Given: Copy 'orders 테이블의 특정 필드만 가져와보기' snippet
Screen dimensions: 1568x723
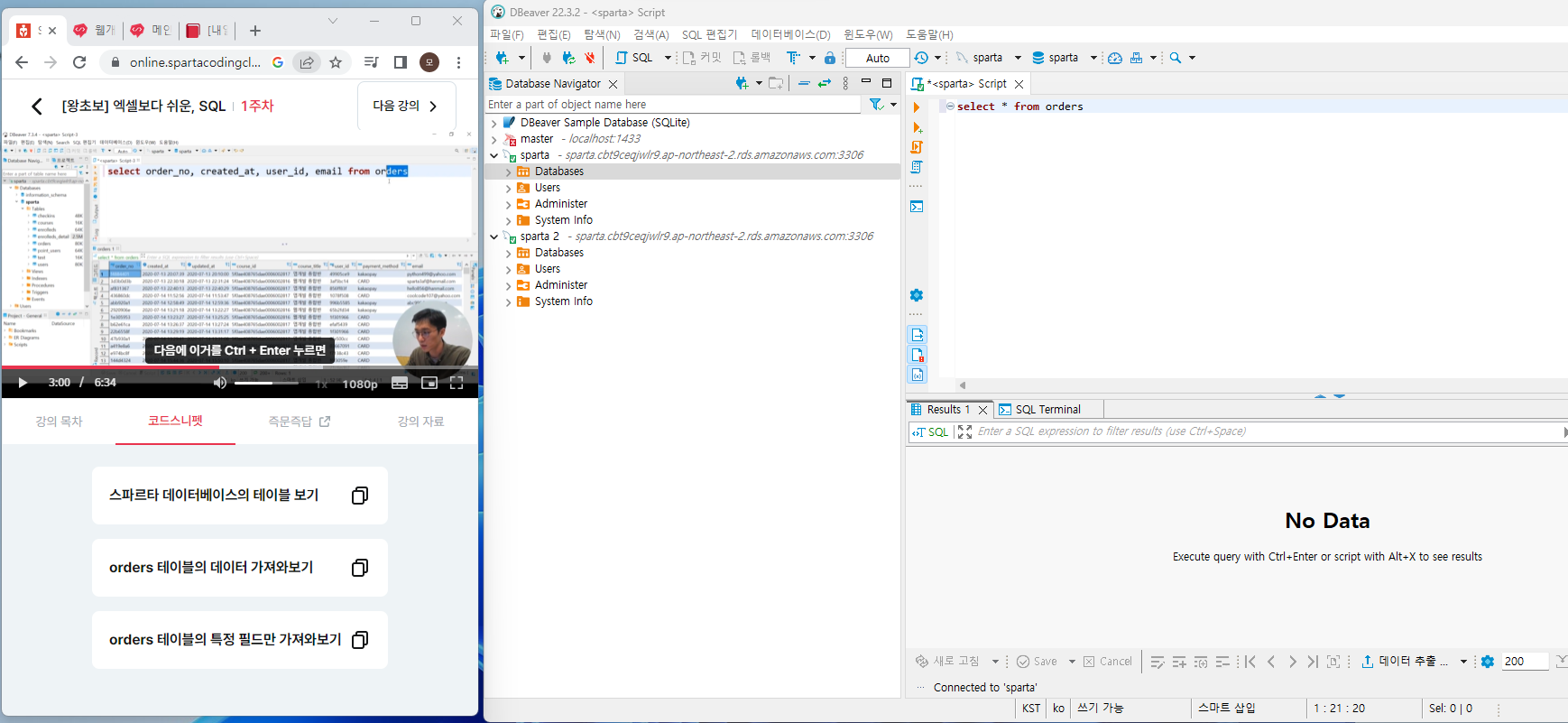Looking at the screenshot, I should coord(359,640).
